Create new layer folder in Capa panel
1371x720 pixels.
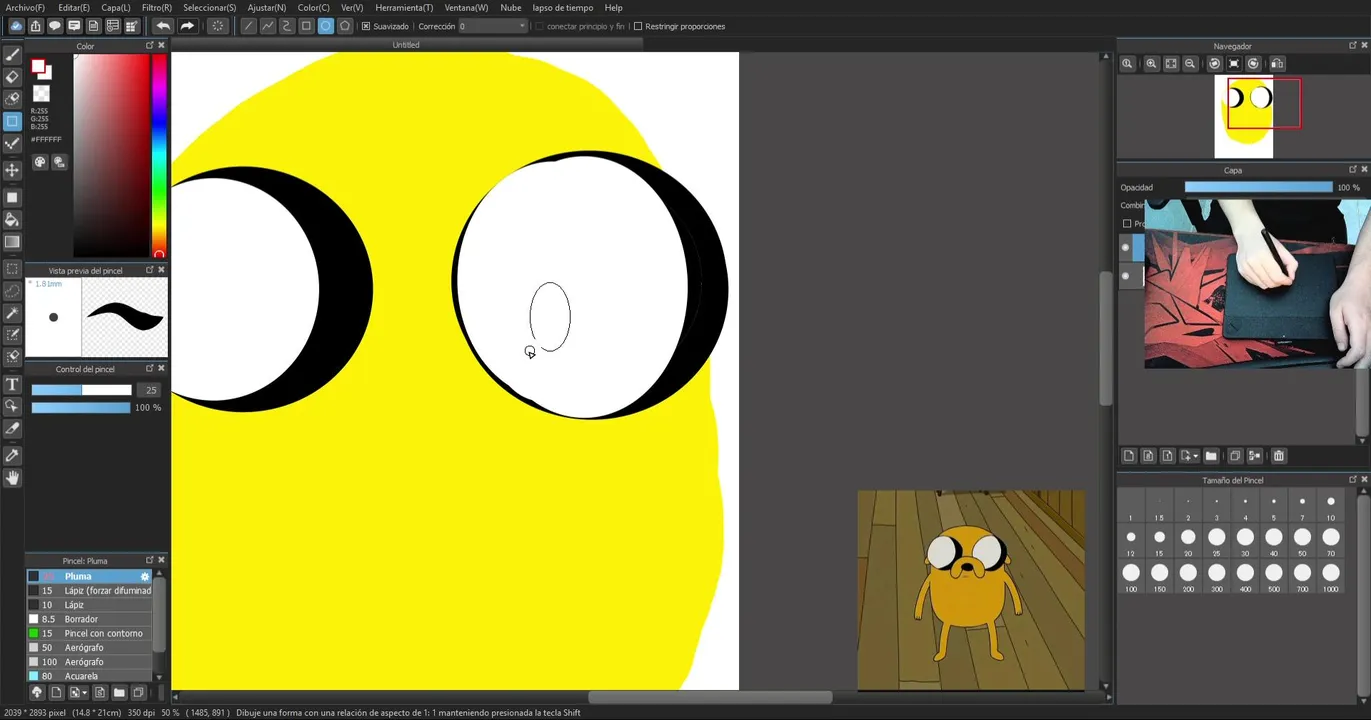coord(1211,456)
